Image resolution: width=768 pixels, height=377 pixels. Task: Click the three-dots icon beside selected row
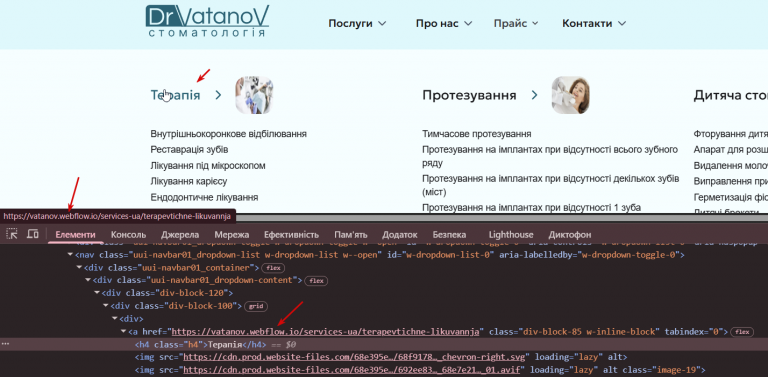(x=5, y=344)
